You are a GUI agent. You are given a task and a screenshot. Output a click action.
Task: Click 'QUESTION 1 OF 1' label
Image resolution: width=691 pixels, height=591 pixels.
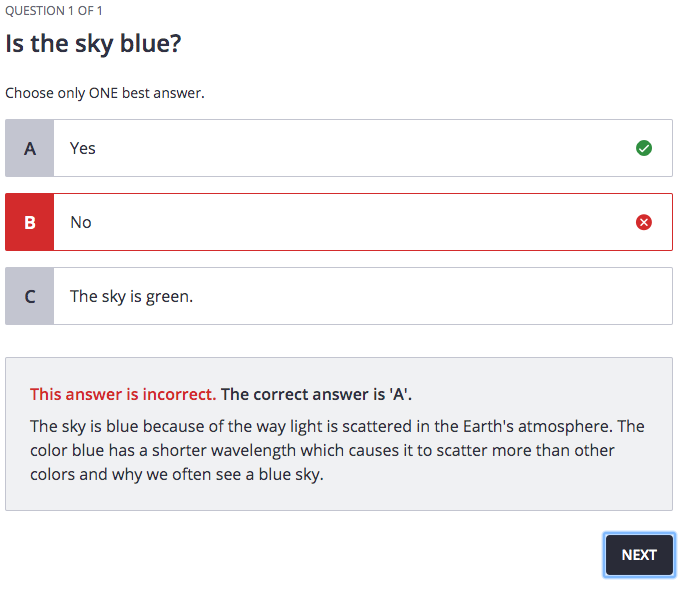[x=54, y=11]
